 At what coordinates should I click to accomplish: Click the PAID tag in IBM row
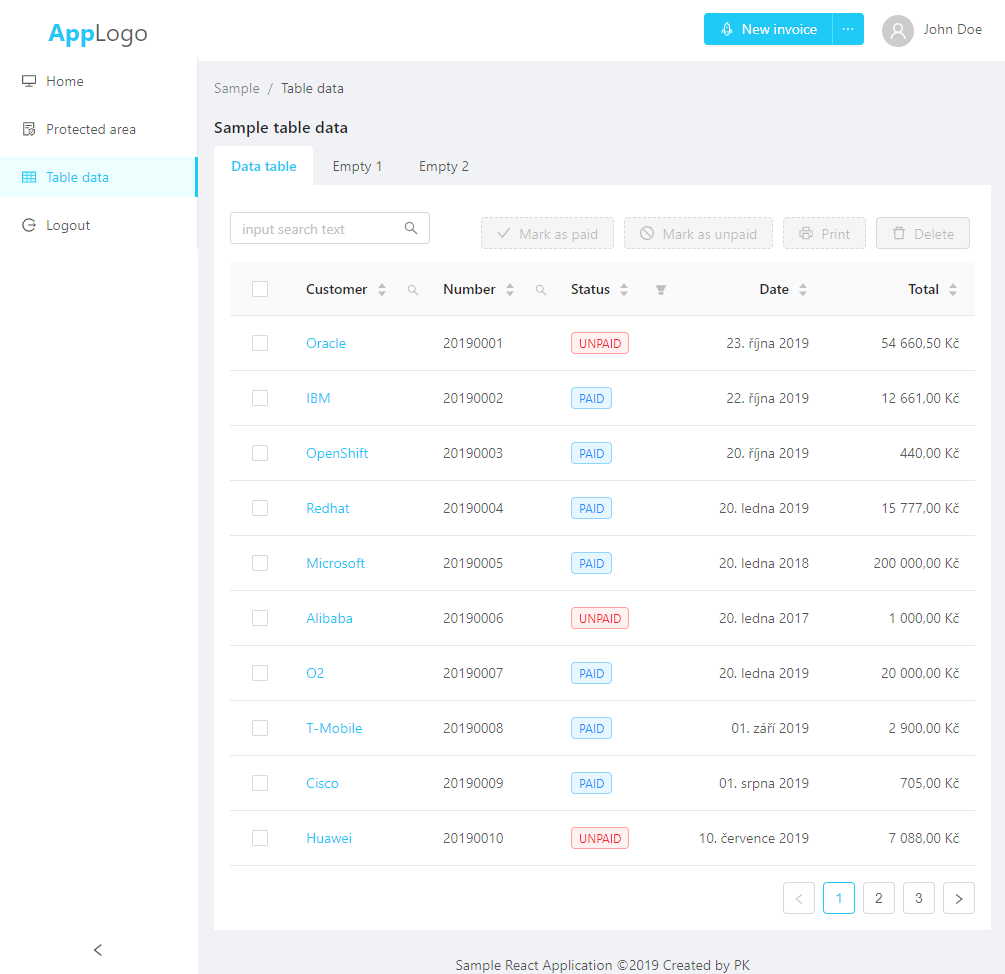point(592,399)
